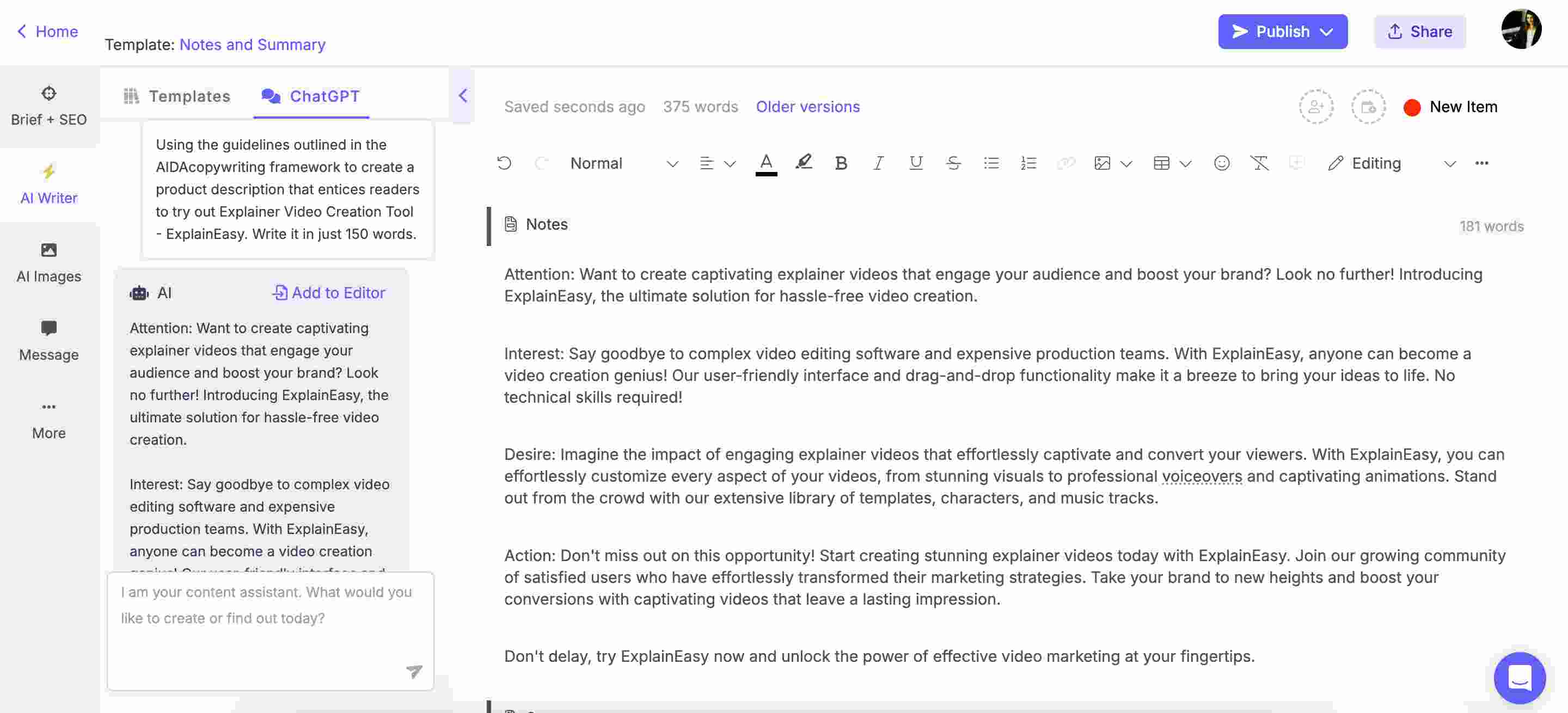Click the chat input field

[270, 625]
